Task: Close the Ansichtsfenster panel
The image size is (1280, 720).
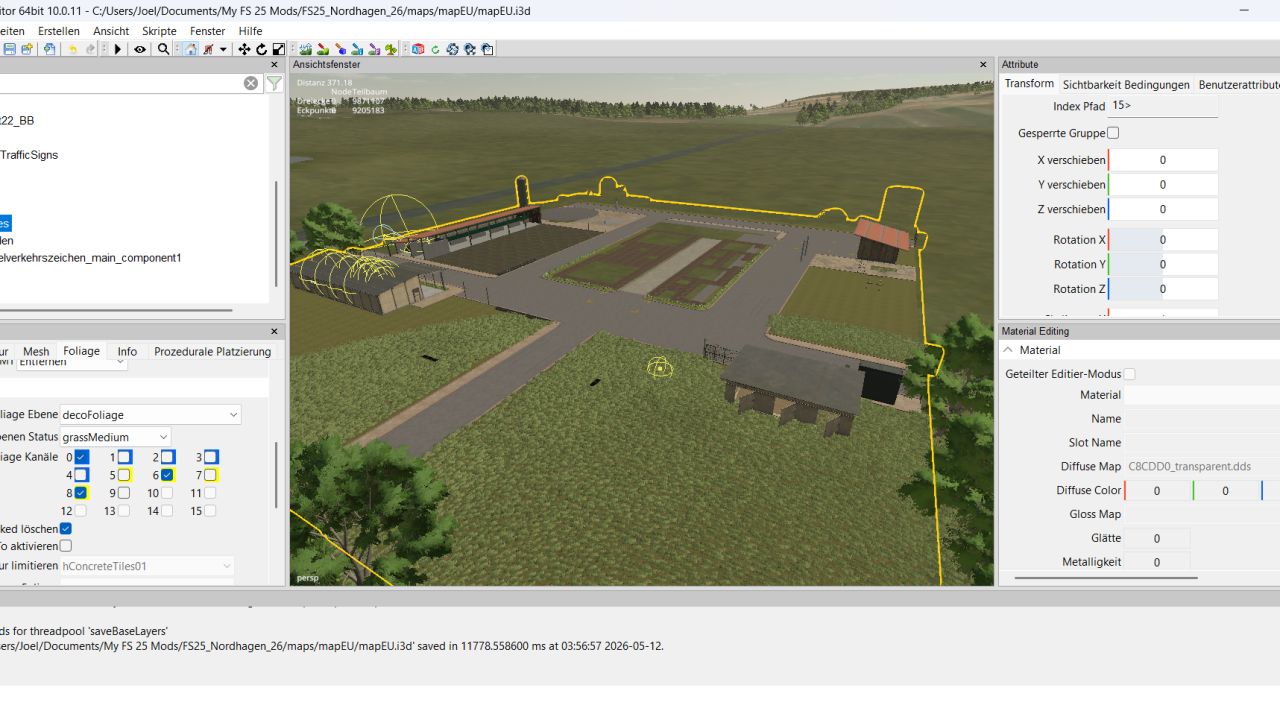Action: point(983,64)
